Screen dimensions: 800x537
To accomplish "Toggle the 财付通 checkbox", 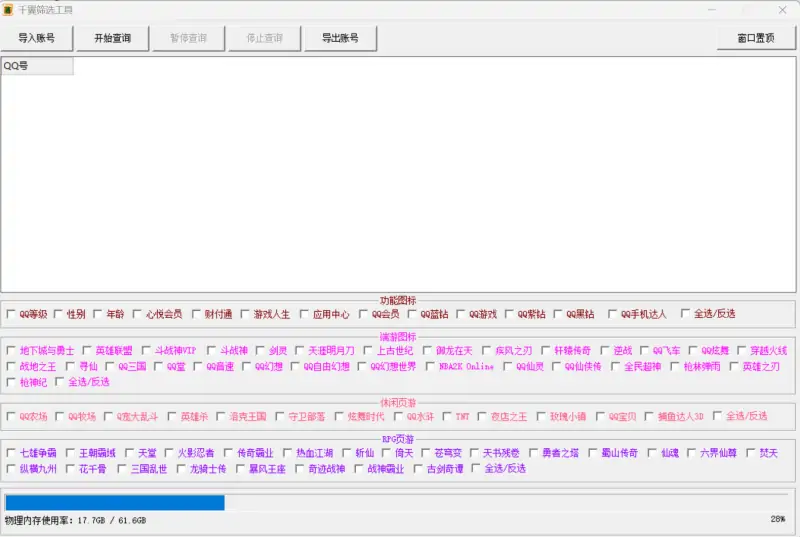I will click(196, 314).
